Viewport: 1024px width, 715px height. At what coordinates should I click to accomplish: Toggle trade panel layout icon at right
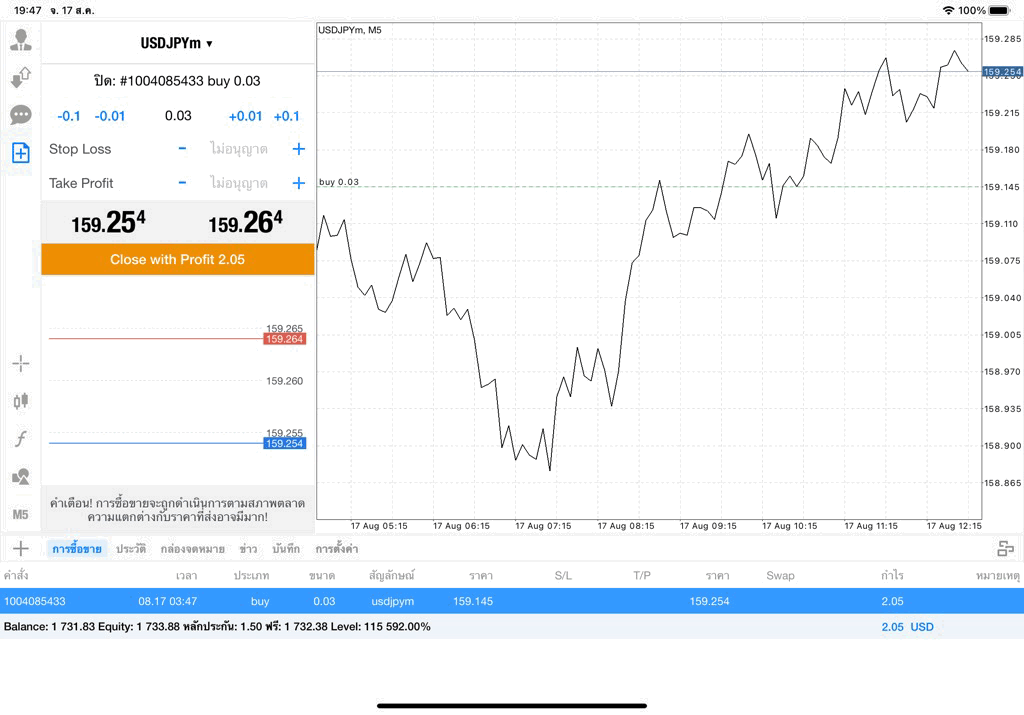click(1006, 548)
